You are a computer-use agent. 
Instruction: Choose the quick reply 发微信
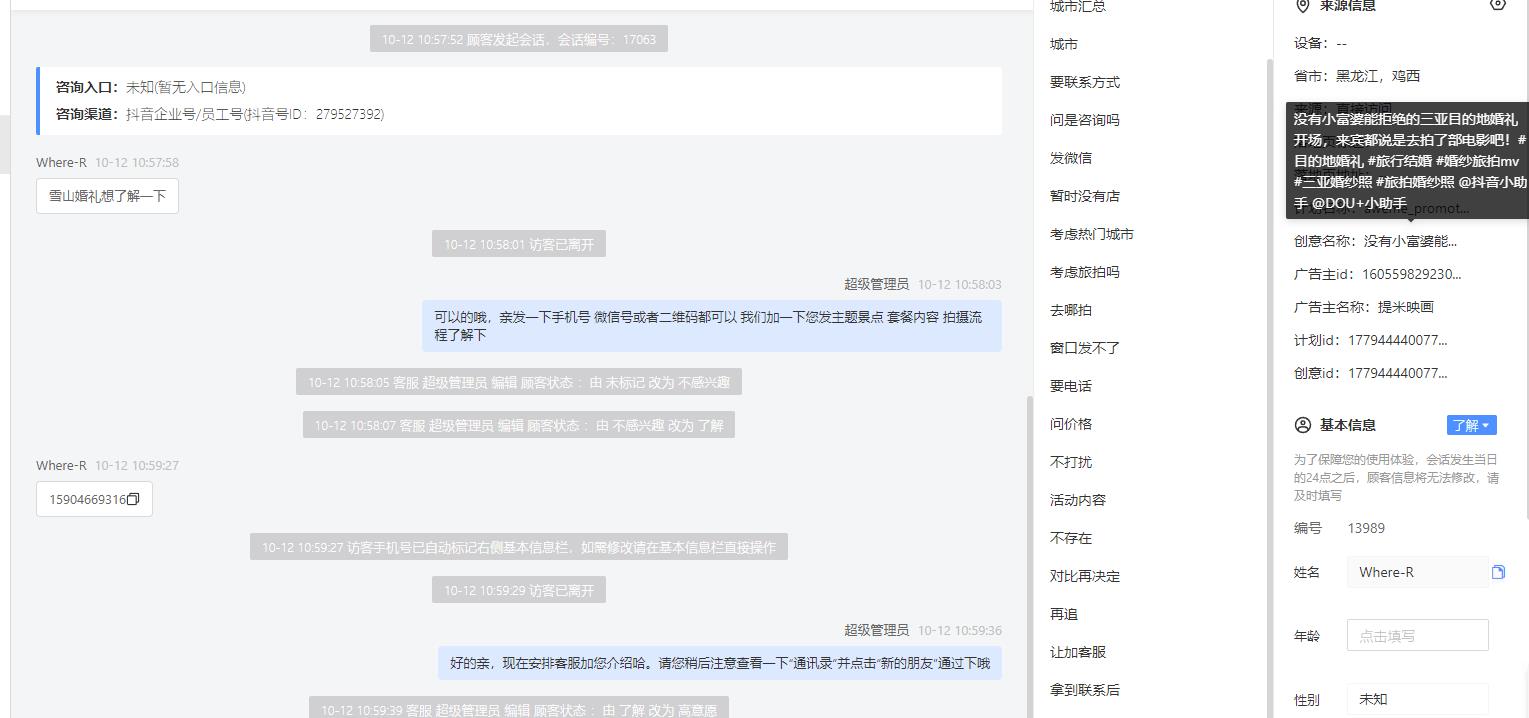click(x=1071, y=158)
